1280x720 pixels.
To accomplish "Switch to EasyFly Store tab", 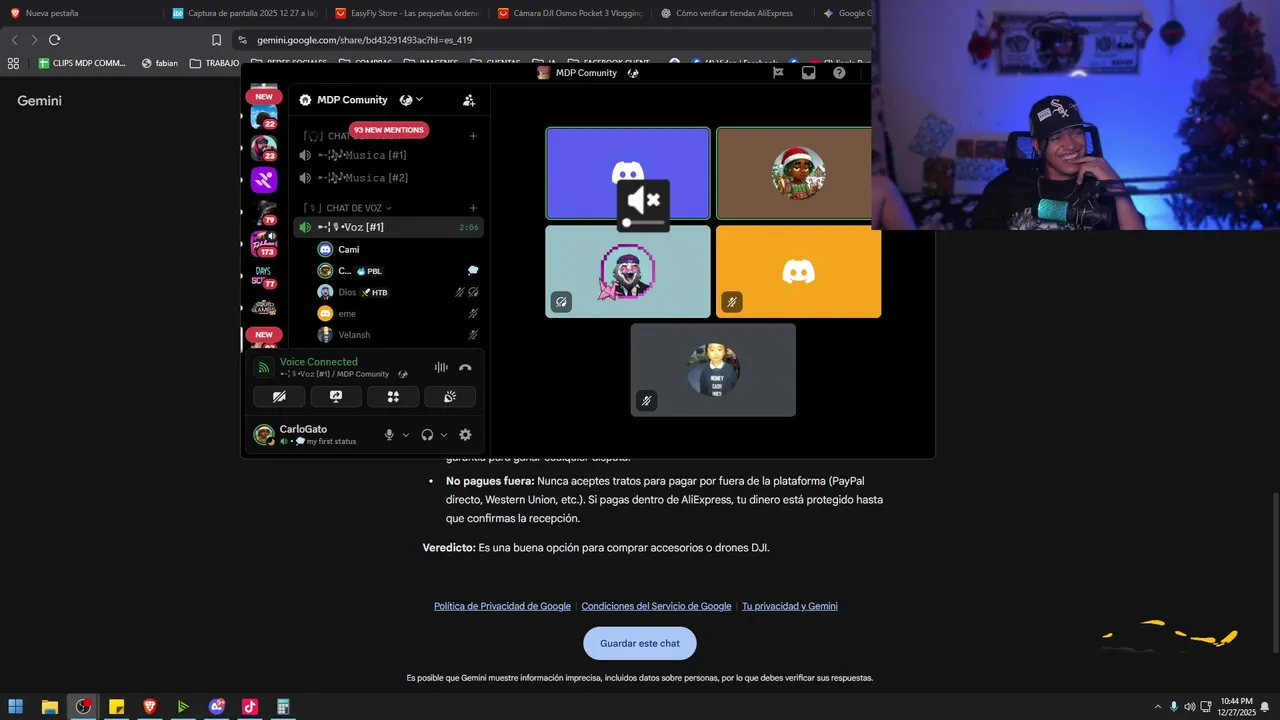I will 407,13.
